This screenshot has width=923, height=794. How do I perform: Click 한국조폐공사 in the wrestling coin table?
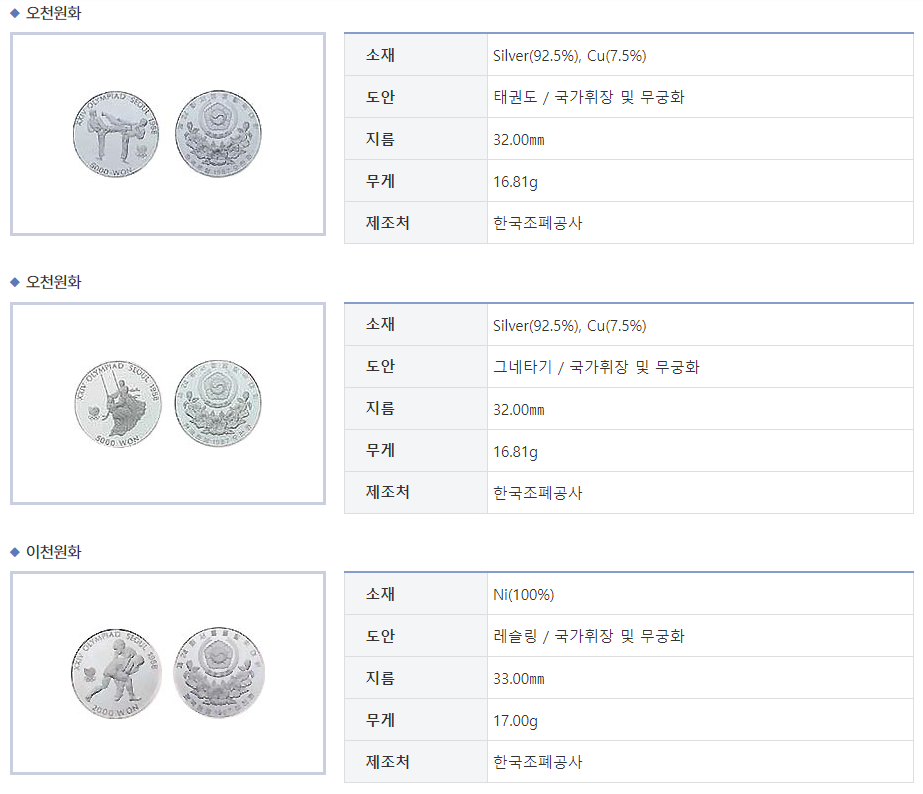coord(537,762)
